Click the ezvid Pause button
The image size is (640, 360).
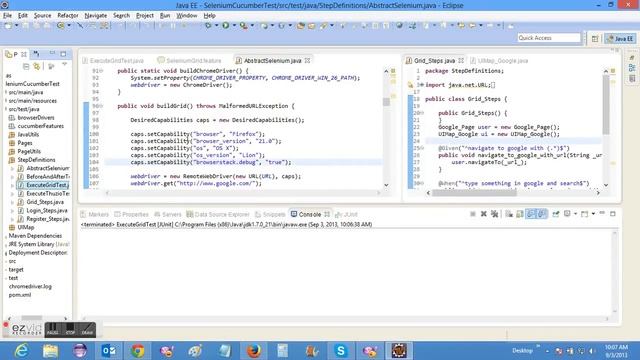(x=53, y=329)
